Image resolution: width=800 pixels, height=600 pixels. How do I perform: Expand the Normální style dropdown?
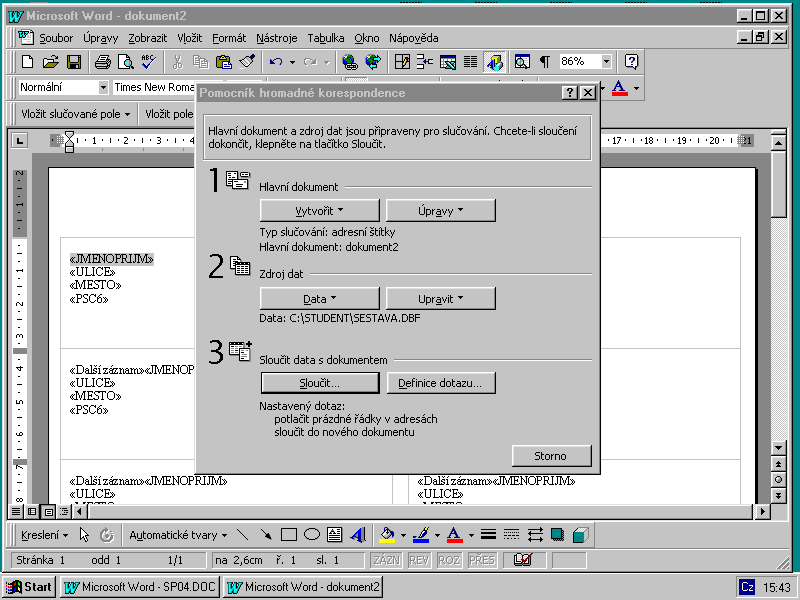pyautogui.click(x=103, y=88)
